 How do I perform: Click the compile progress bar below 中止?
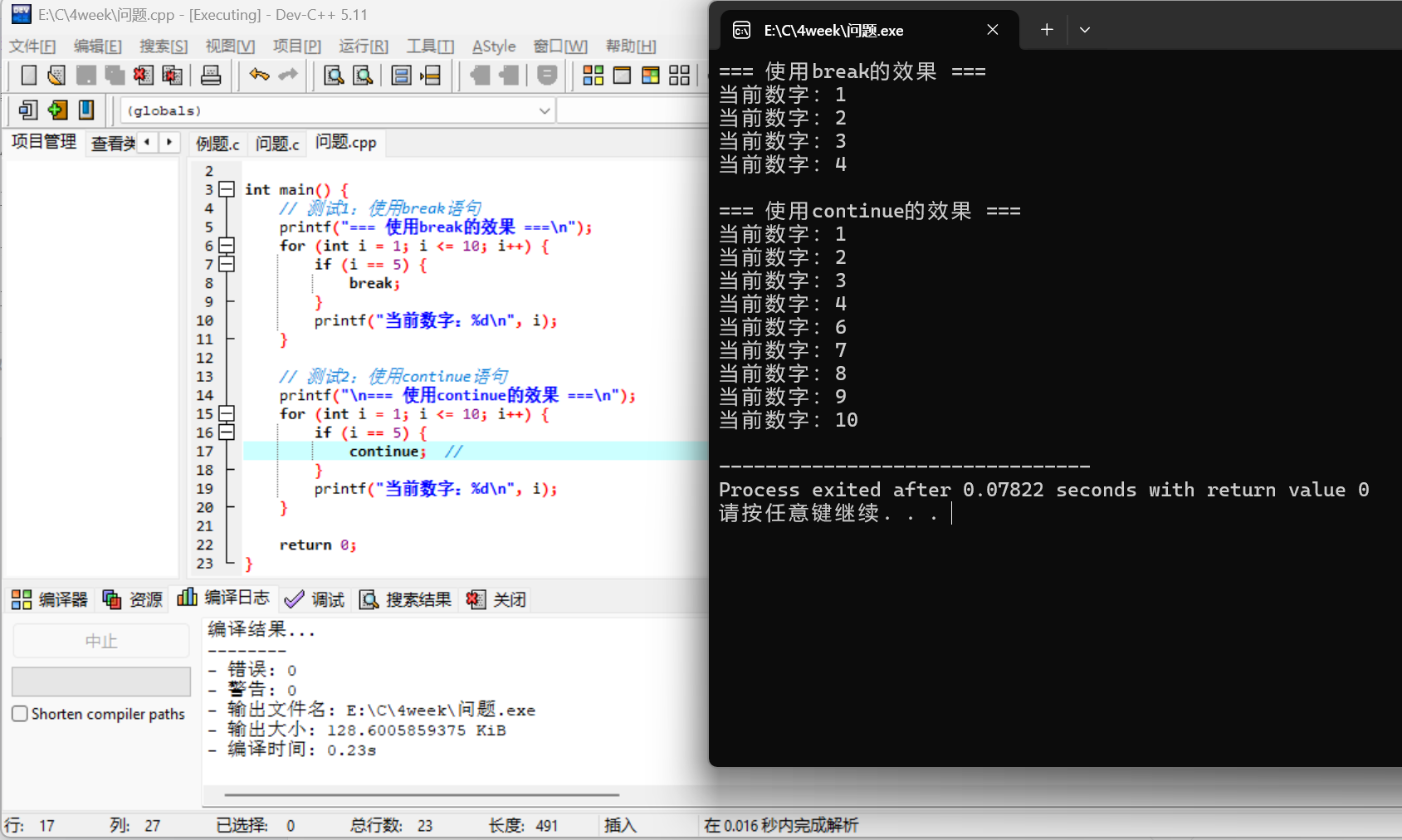[101, 681]
